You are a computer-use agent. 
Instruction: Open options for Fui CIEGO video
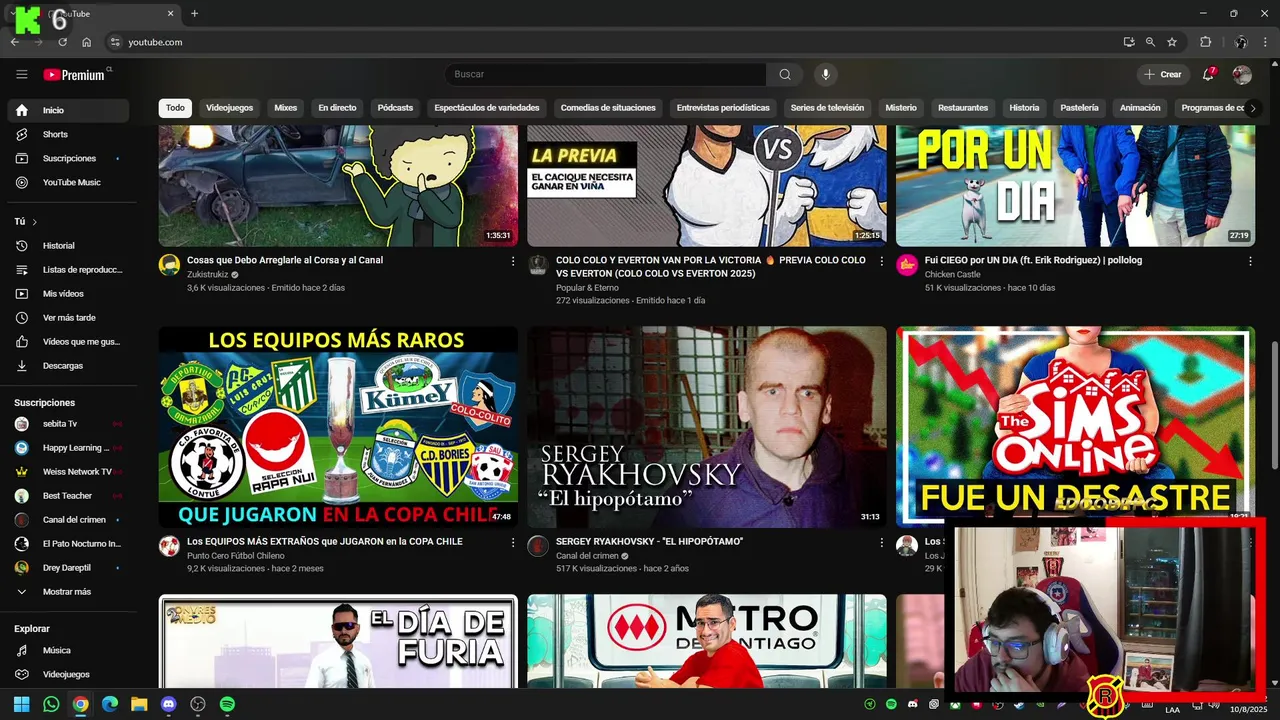point(1250,261)
